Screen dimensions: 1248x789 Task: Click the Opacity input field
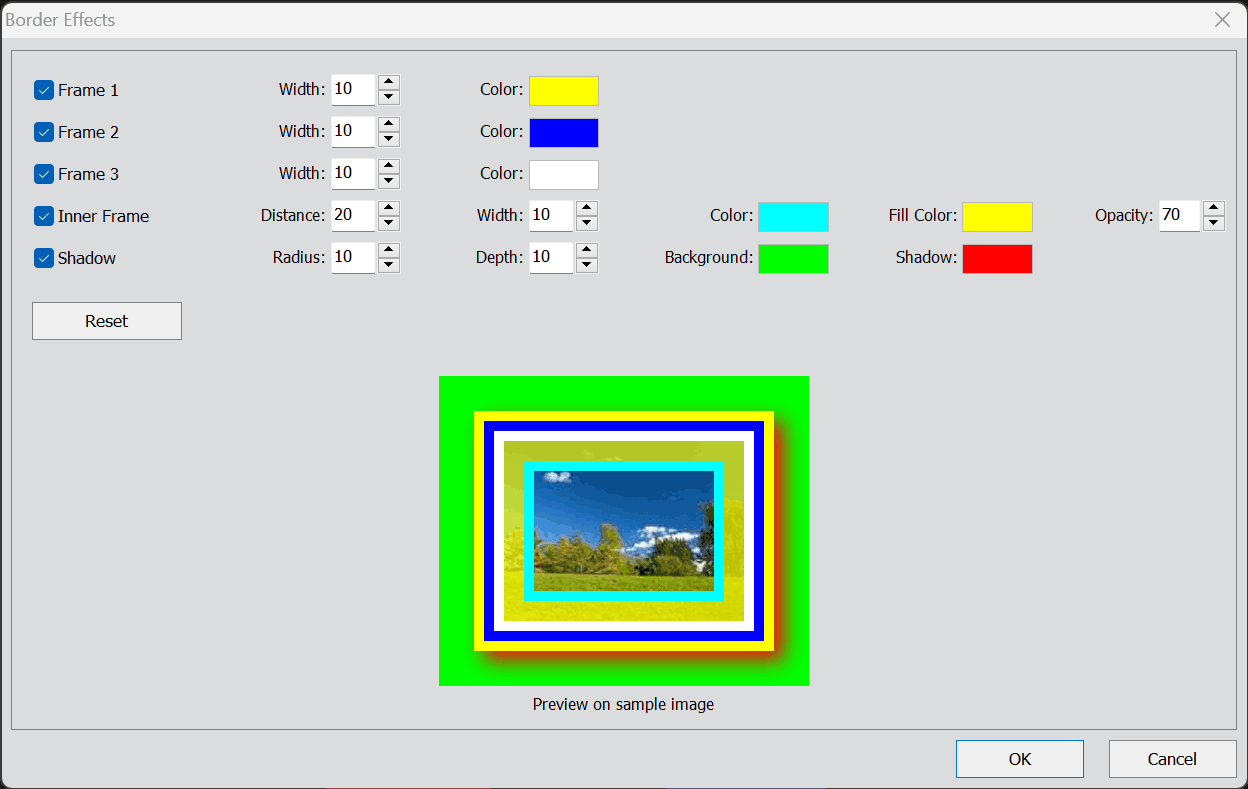coord(1180,216)
